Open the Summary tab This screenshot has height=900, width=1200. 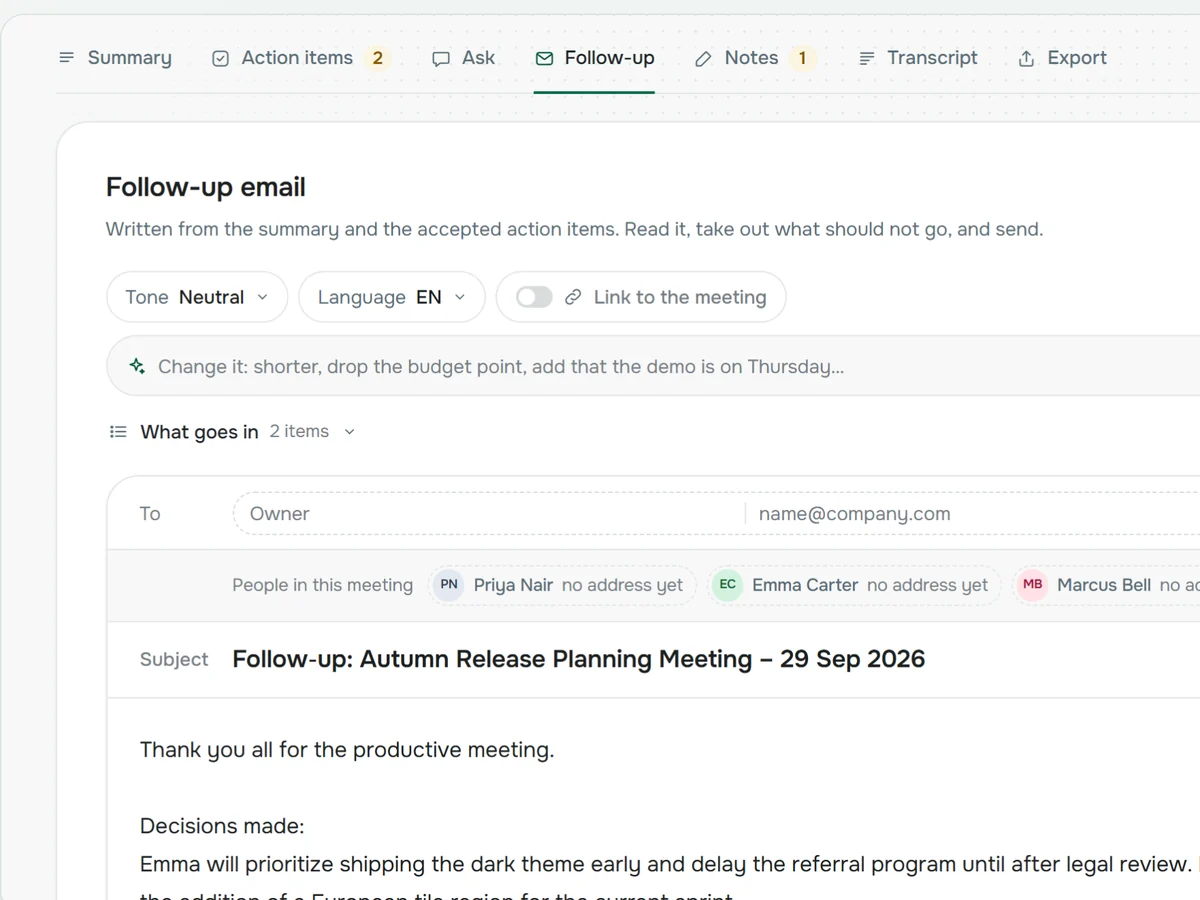(115, 58)
